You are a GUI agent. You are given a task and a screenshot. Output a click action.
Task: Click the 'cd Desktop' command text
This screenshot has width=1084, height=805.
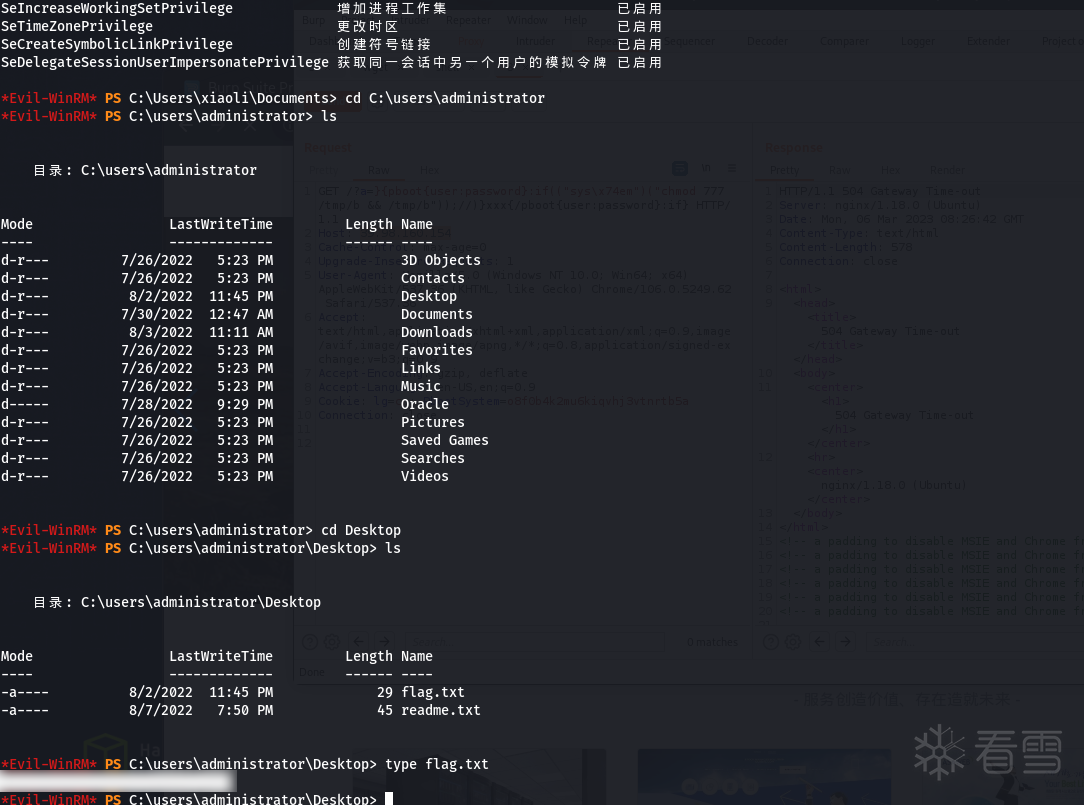tap(361, 530)
